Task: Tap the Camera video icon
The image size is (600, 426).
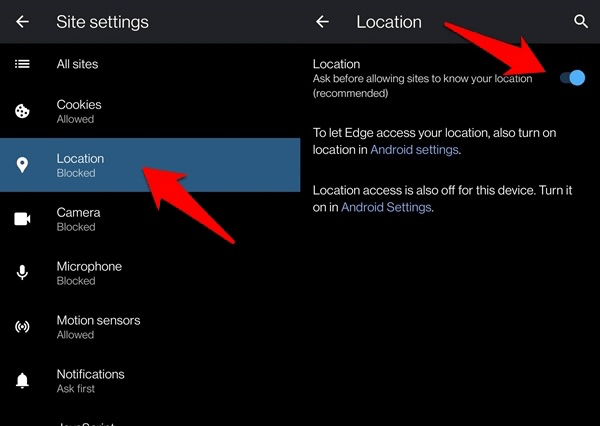Action: point(22,219)
